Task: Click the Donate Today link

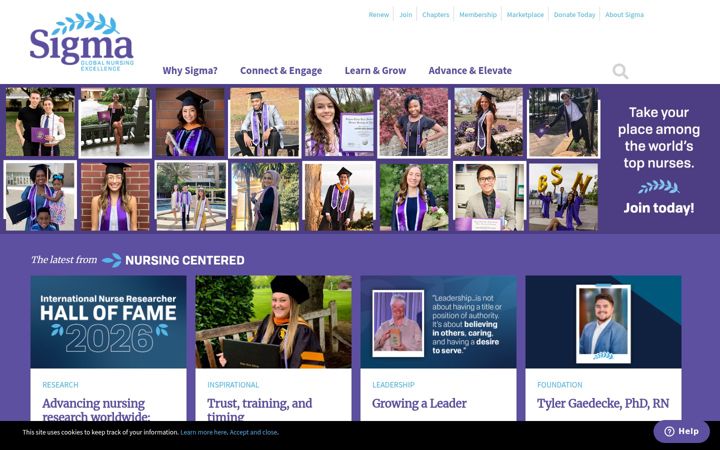Action: tap(574, 15)
